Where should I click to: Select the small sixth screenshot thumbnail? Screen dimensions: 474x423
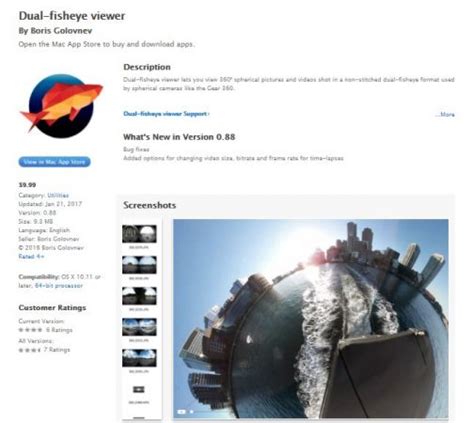[x=139, y=389]
